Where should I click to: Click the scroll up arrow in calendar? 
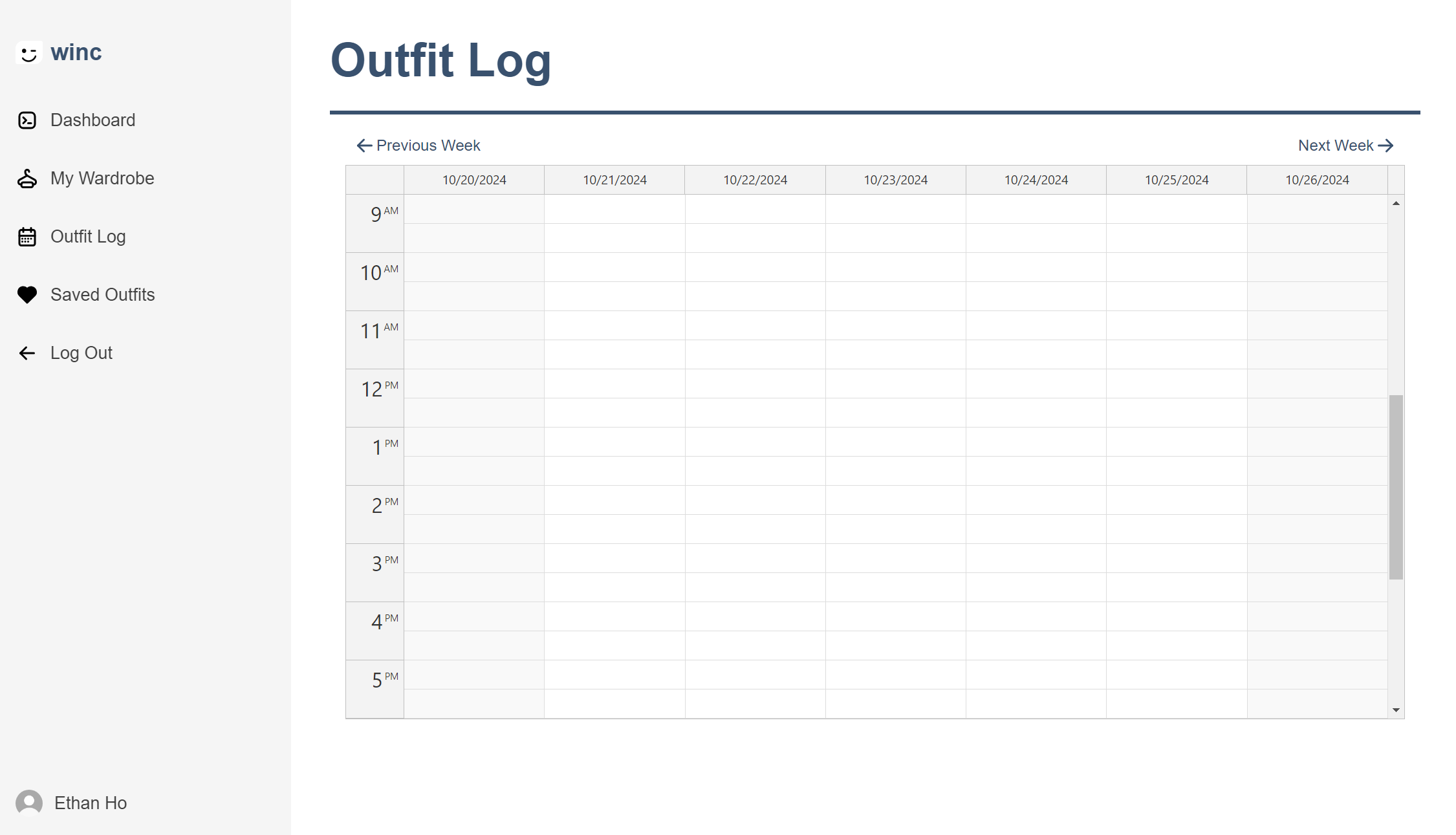tap(1396, 203)
